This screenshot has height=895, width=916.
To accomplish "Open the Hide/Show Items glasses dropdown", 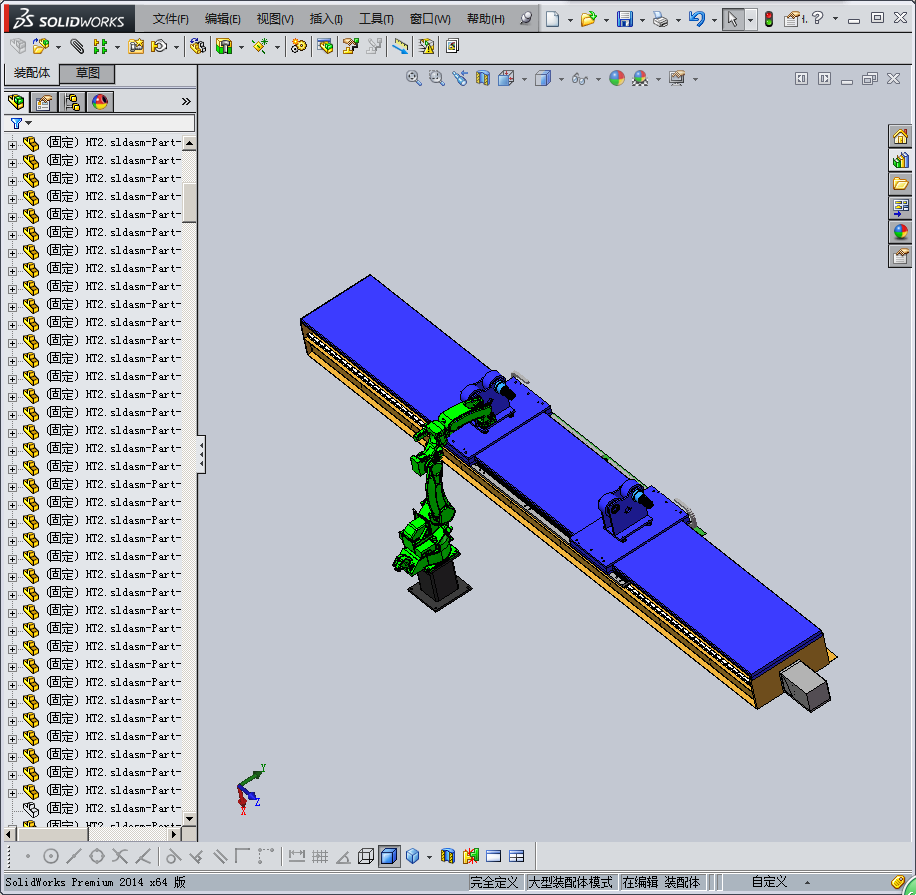I will pyautogui.click(x=598, y=79).
